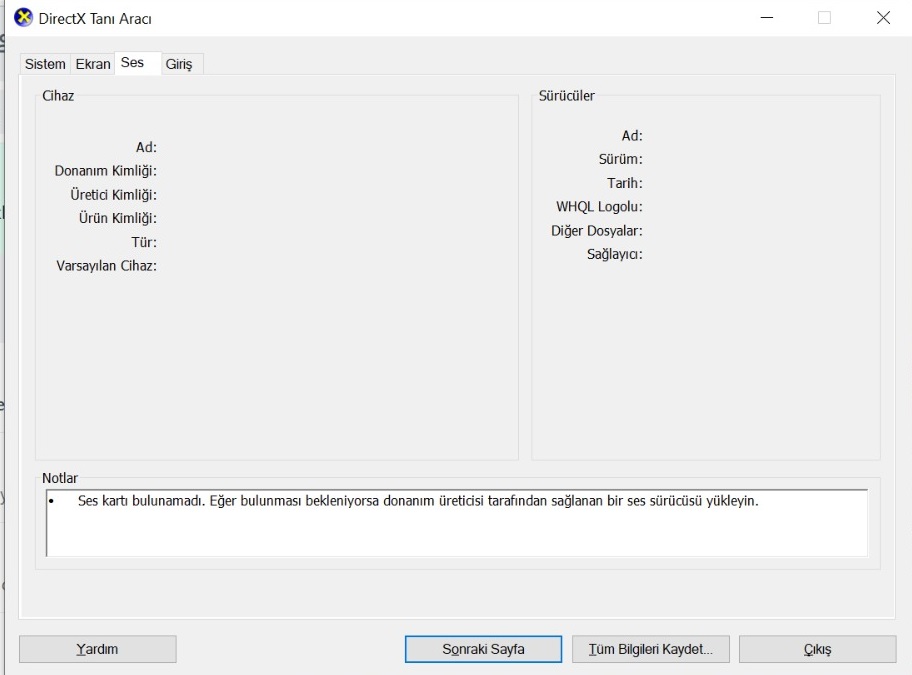
Task: Save all info with Tüm Bilgileri Kaydet
Action: click(650, 649)
